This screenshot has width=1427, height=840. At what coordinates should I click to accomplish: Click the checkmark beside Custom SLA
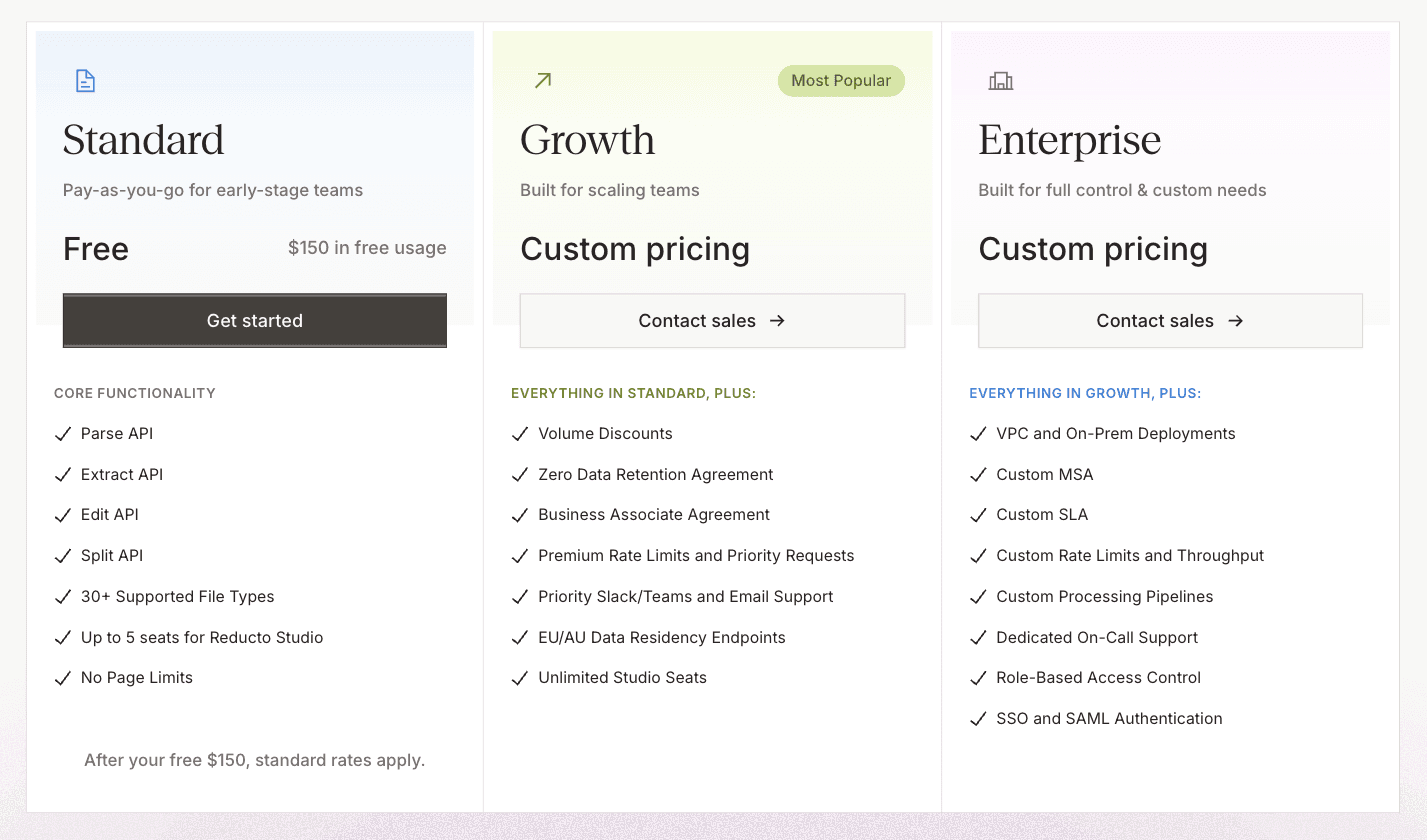[979, 515]
